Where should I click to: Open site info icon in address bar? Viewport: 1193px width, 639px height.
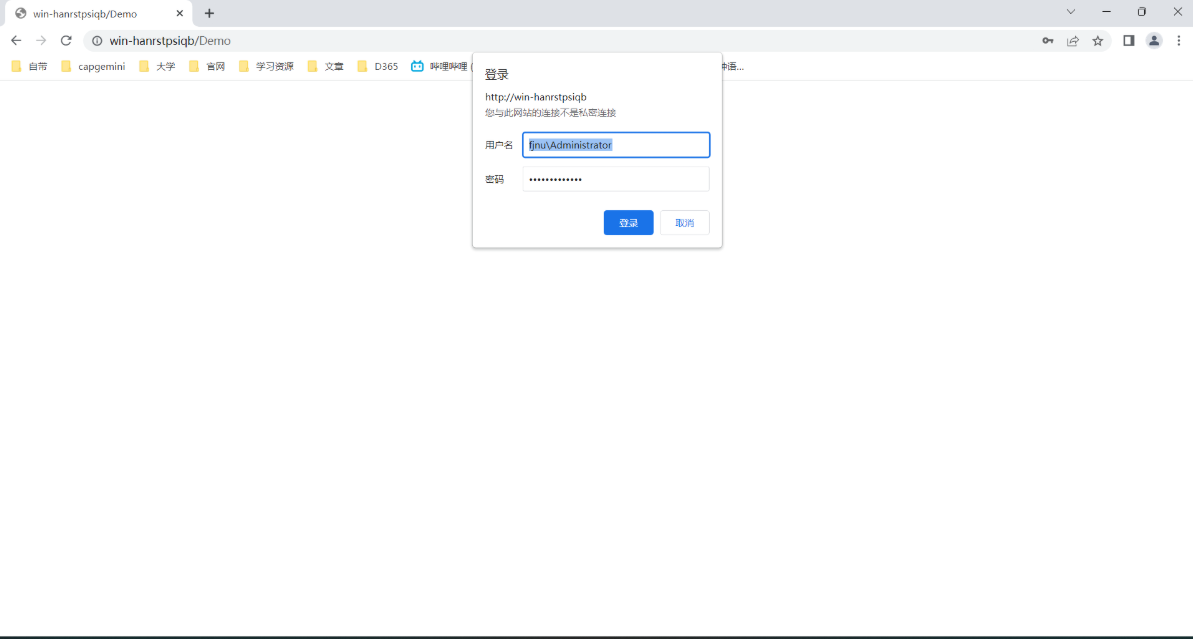[x=97, y=41]
